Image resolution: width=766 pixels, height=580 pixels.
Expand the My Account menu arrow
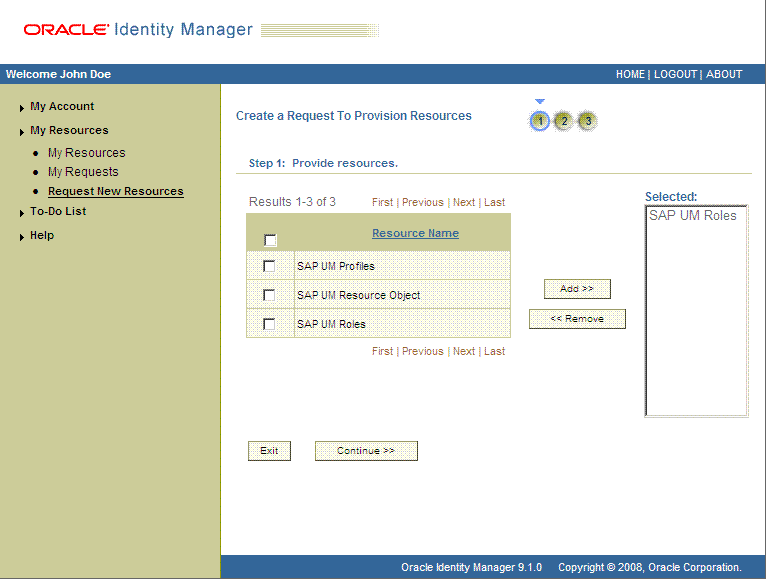click(21, 108)
